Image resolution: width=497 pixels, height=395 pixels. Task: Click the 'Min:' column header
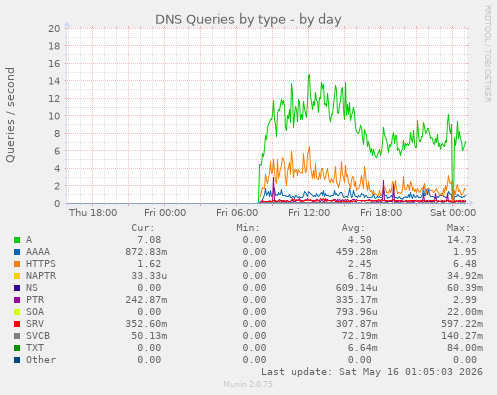click(x=248, y=228)
